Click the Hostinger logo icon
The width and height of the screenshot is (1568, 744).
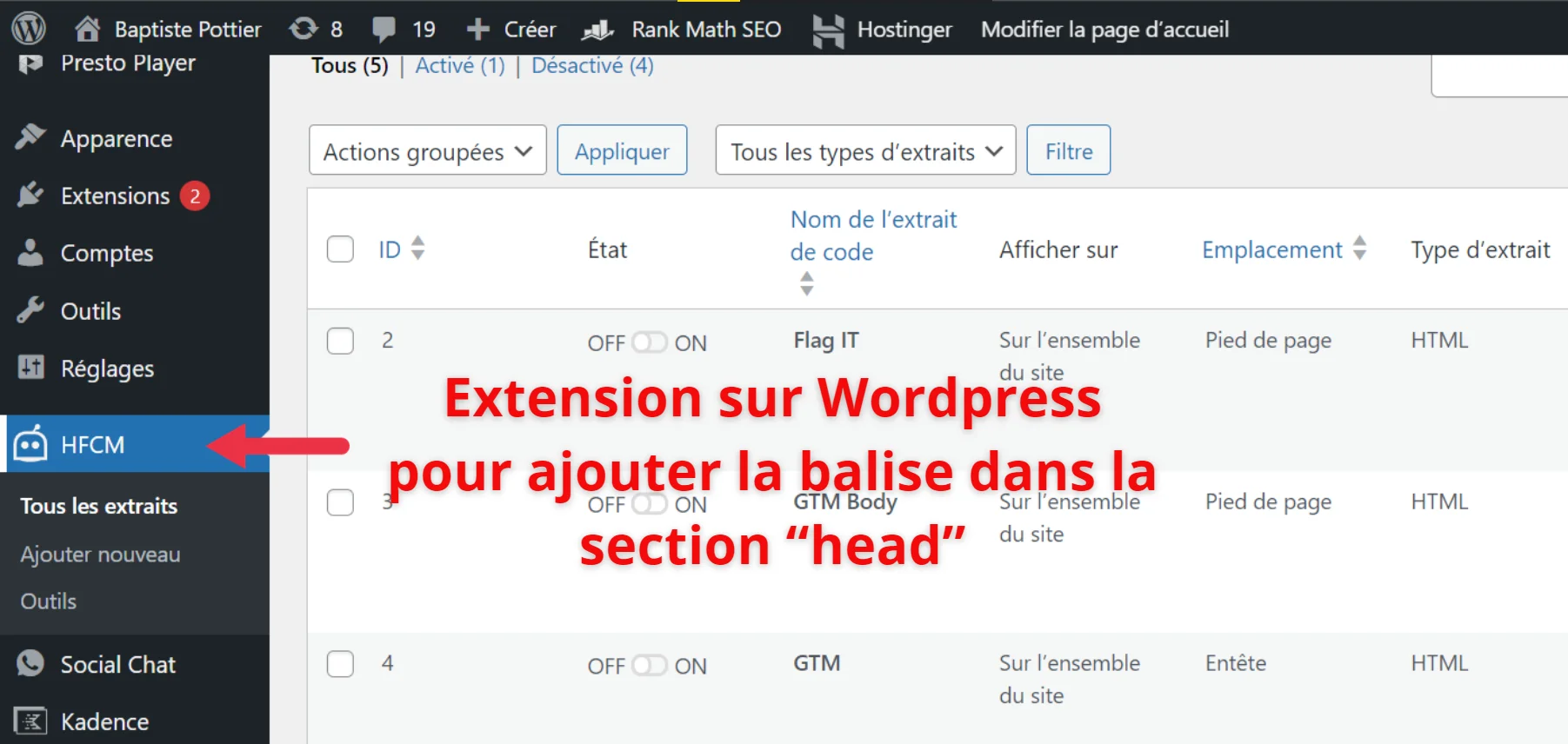[828, 30]
